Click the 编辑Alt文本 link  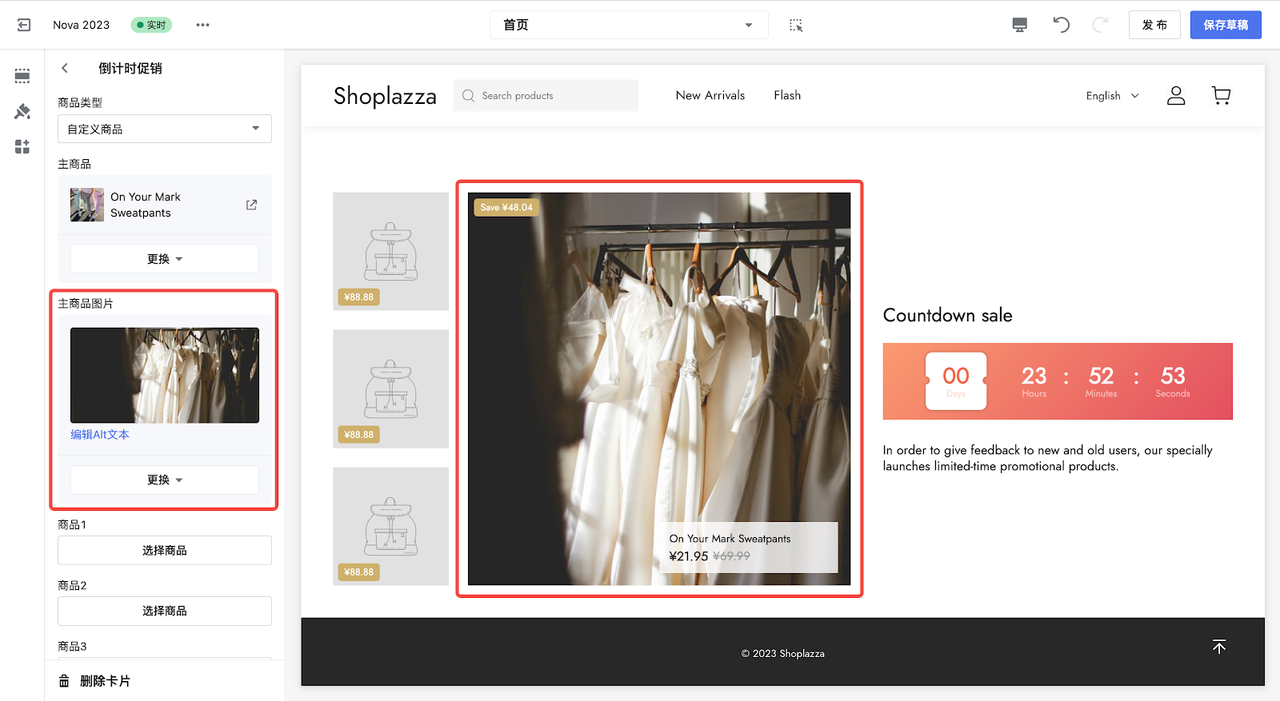(x=100, y=435)
